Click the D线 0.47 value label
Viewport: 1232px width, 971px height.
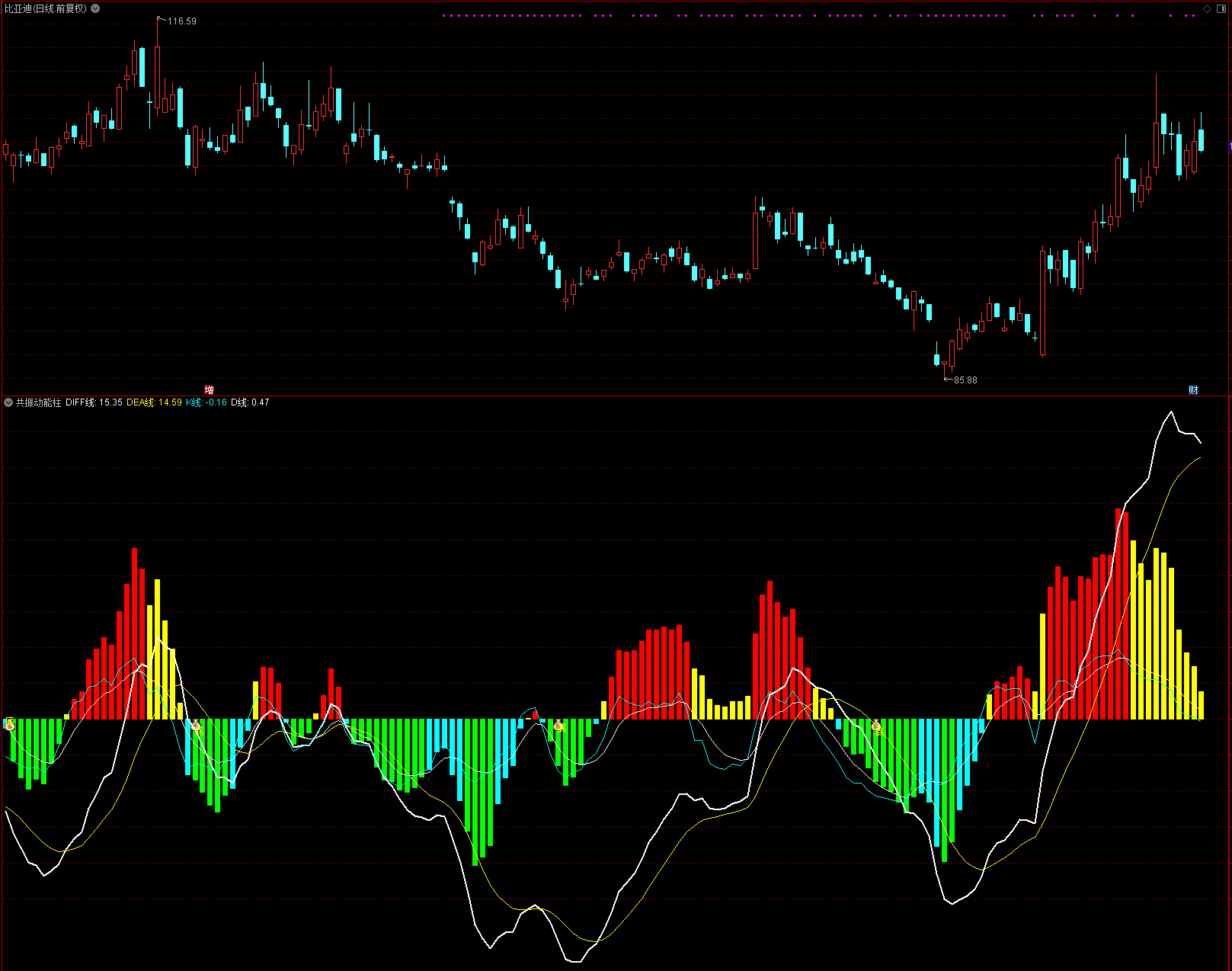(x=250, y=402)
